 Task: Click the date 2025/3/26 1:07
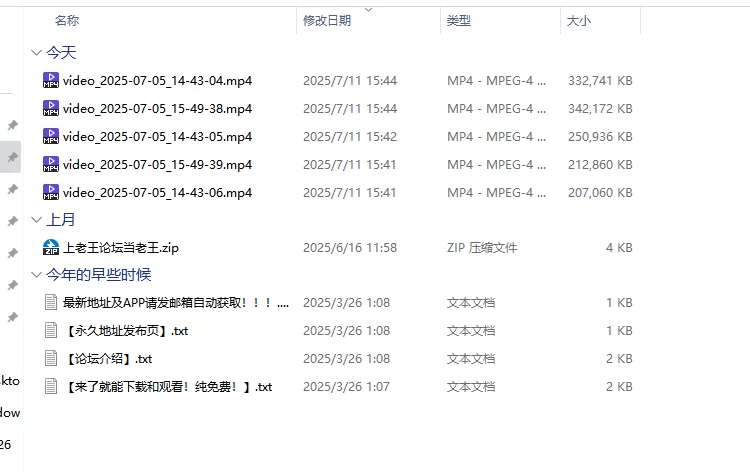point(346,386)
